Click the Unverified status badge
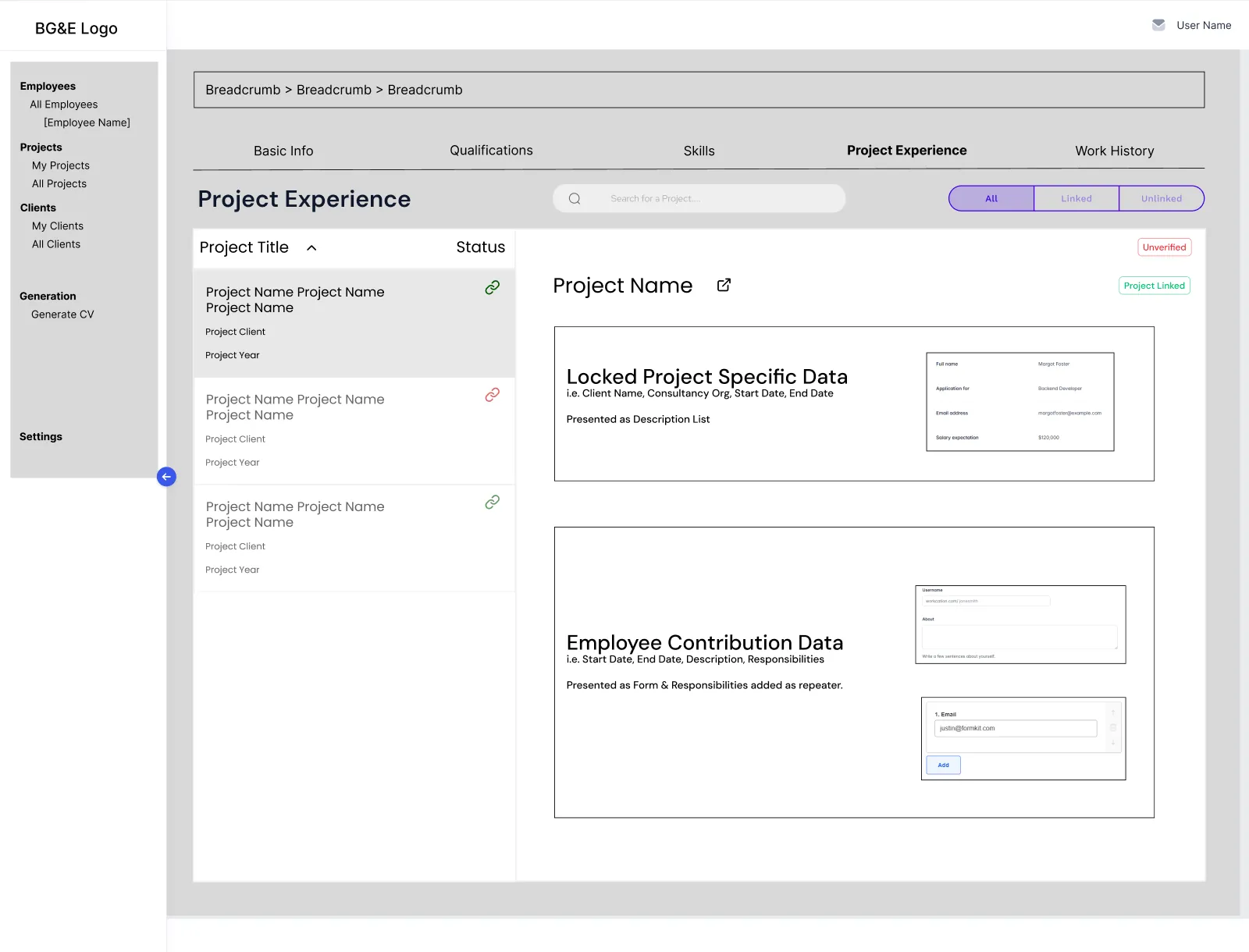Image resolution: width=1249 pixels, height=952 pixels. tap(1165, 247)
